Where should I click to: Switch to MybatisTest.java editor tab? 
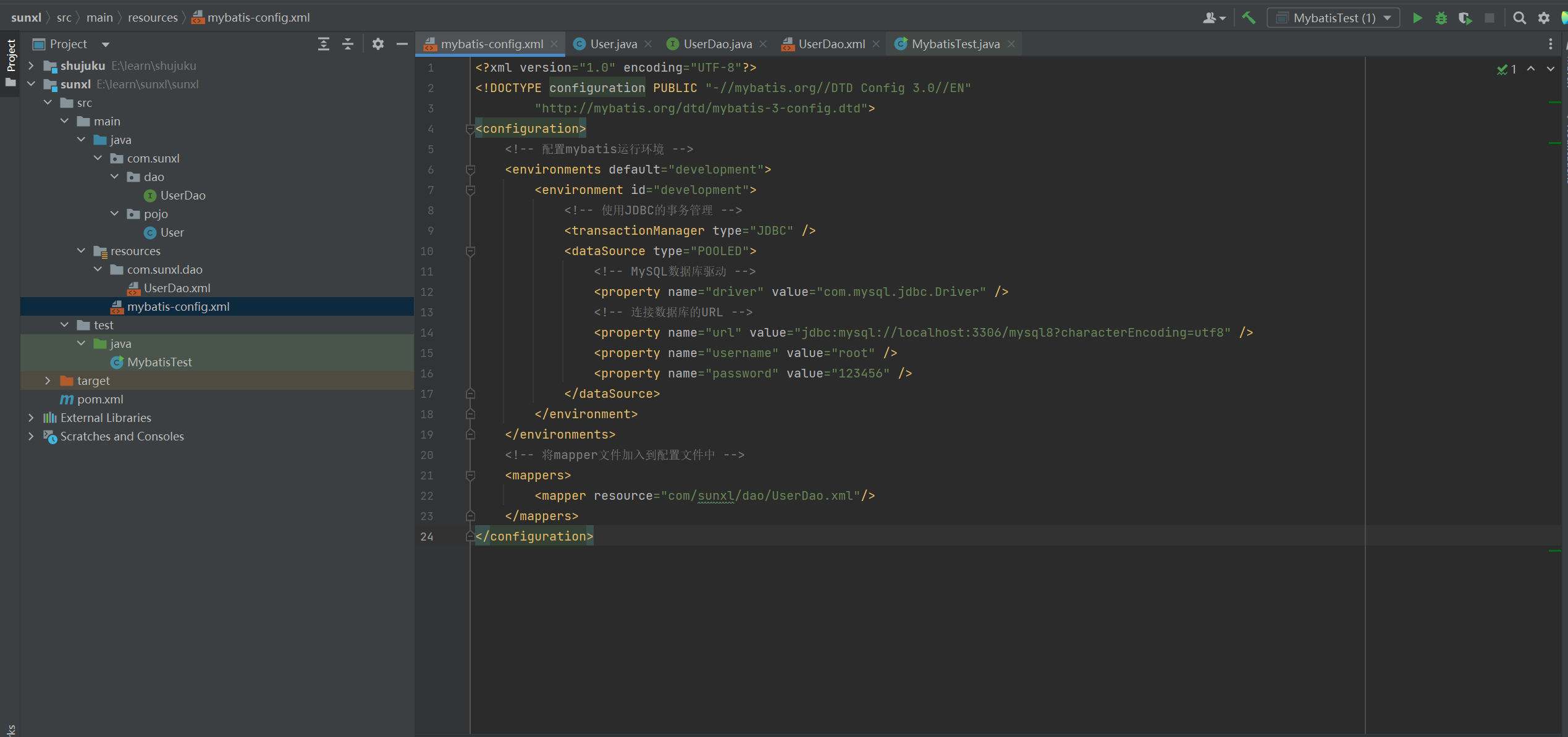click(955, 44)
